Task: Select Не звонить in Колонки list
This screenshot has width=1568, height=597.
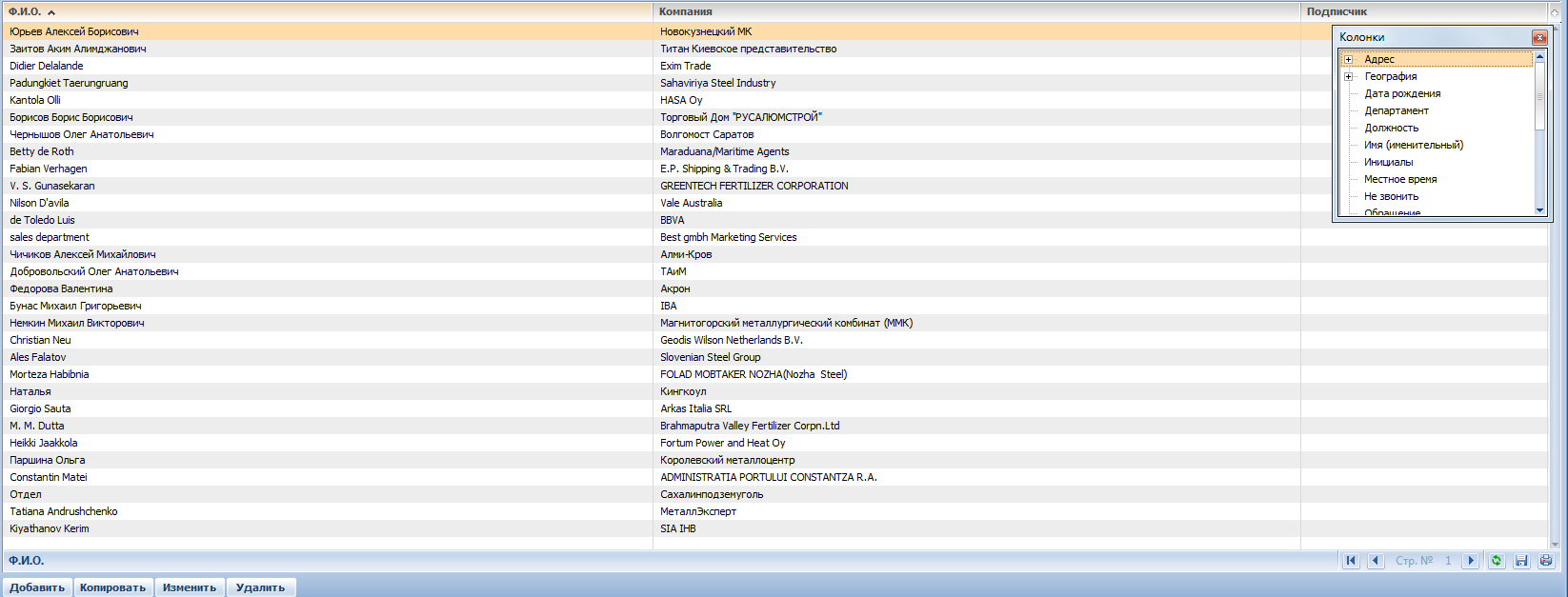Action: (1391, 196)
